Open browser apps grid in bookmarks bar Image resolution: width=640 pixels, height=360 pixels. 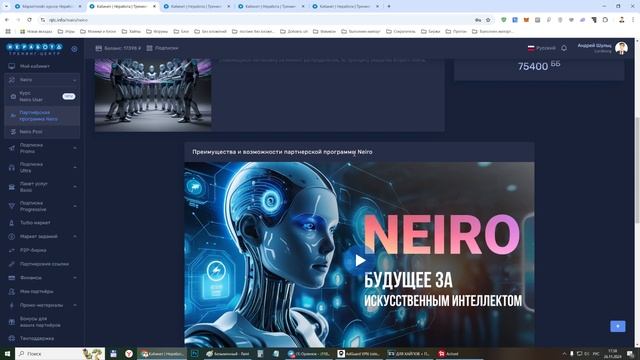coord(8,31)
